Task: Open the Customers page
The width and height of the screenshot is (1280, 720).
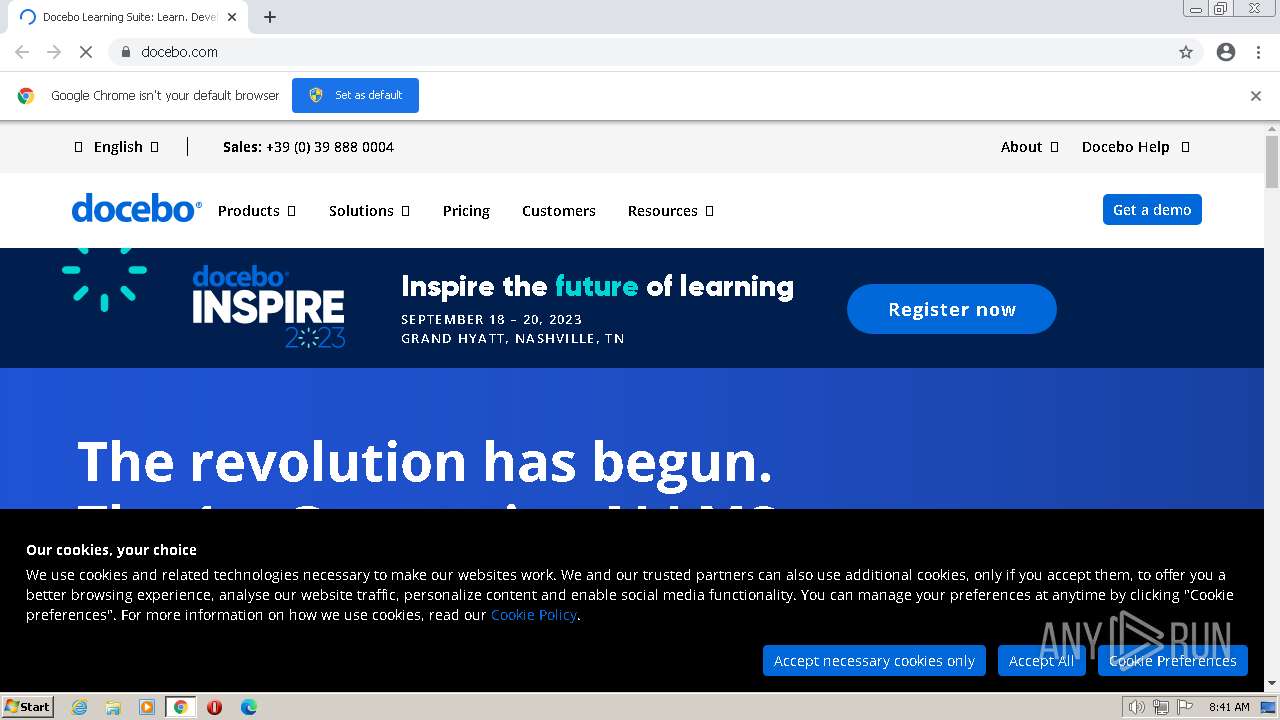Action: pos(558,211)
